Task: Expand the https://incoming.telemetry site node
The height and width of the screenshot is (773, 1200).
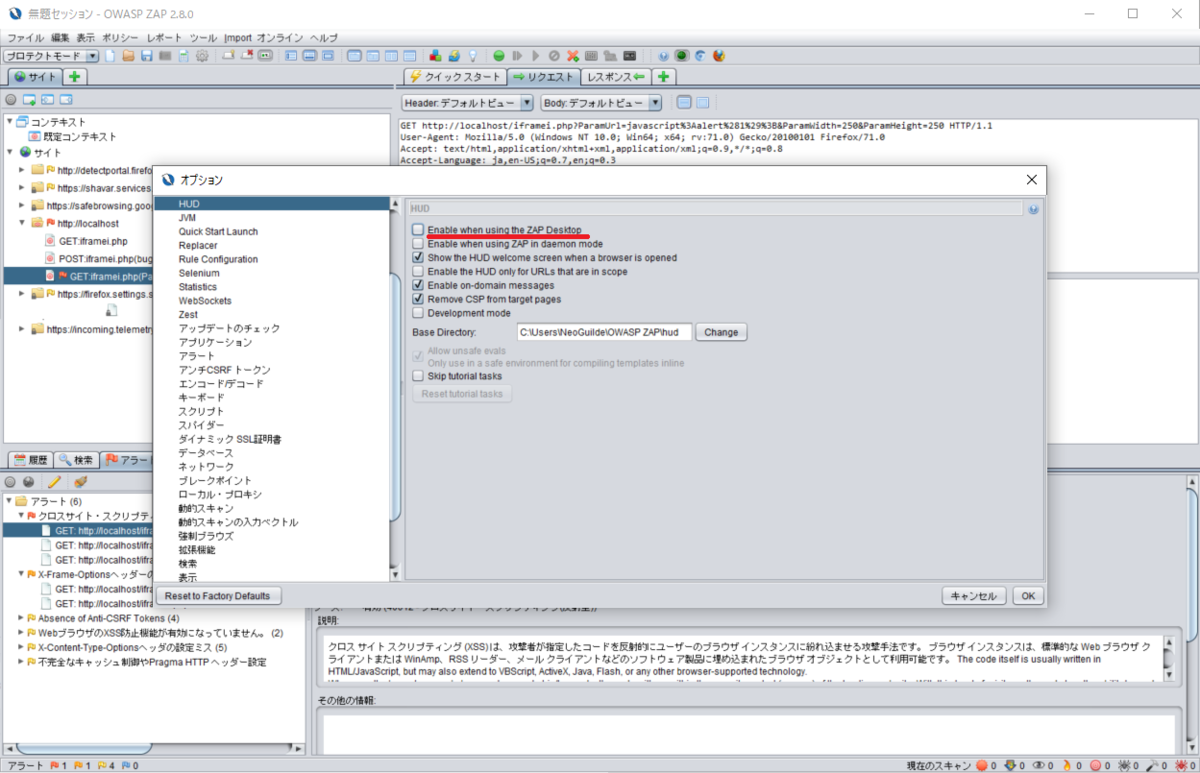Action: tap(22, 328)
